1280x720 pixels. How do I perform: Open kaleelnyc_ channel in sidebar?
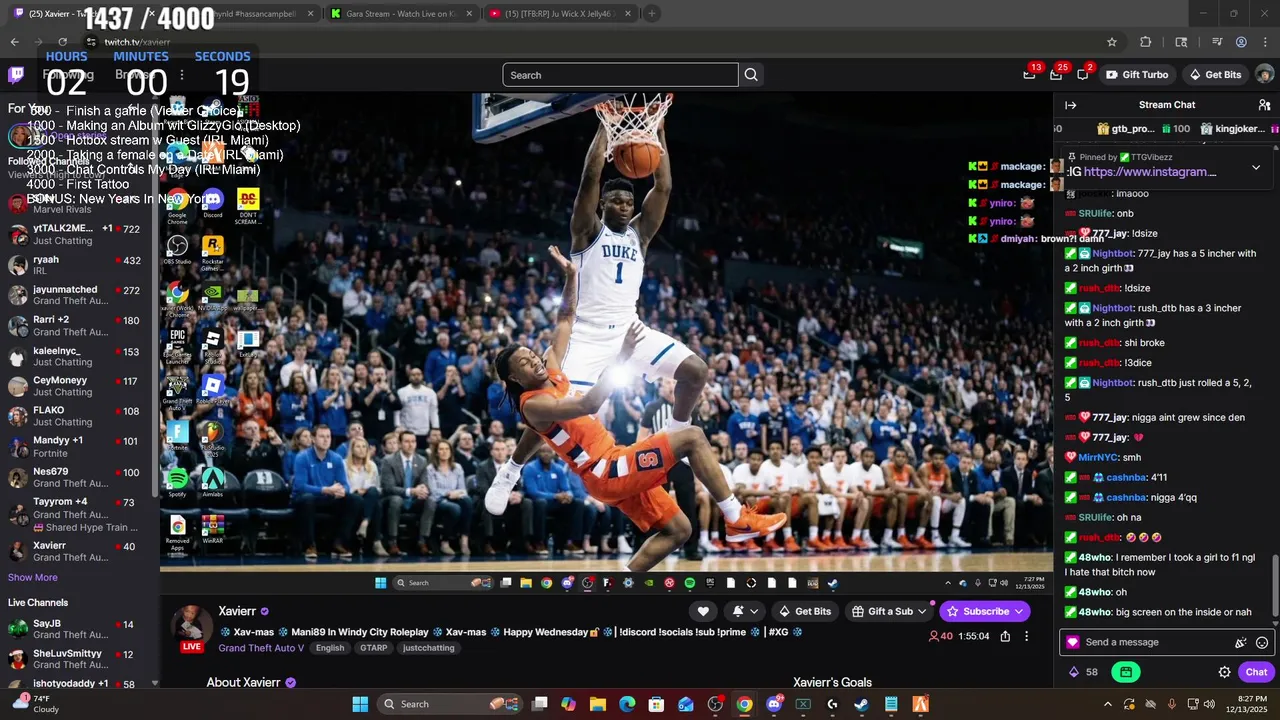pos(75,356)
